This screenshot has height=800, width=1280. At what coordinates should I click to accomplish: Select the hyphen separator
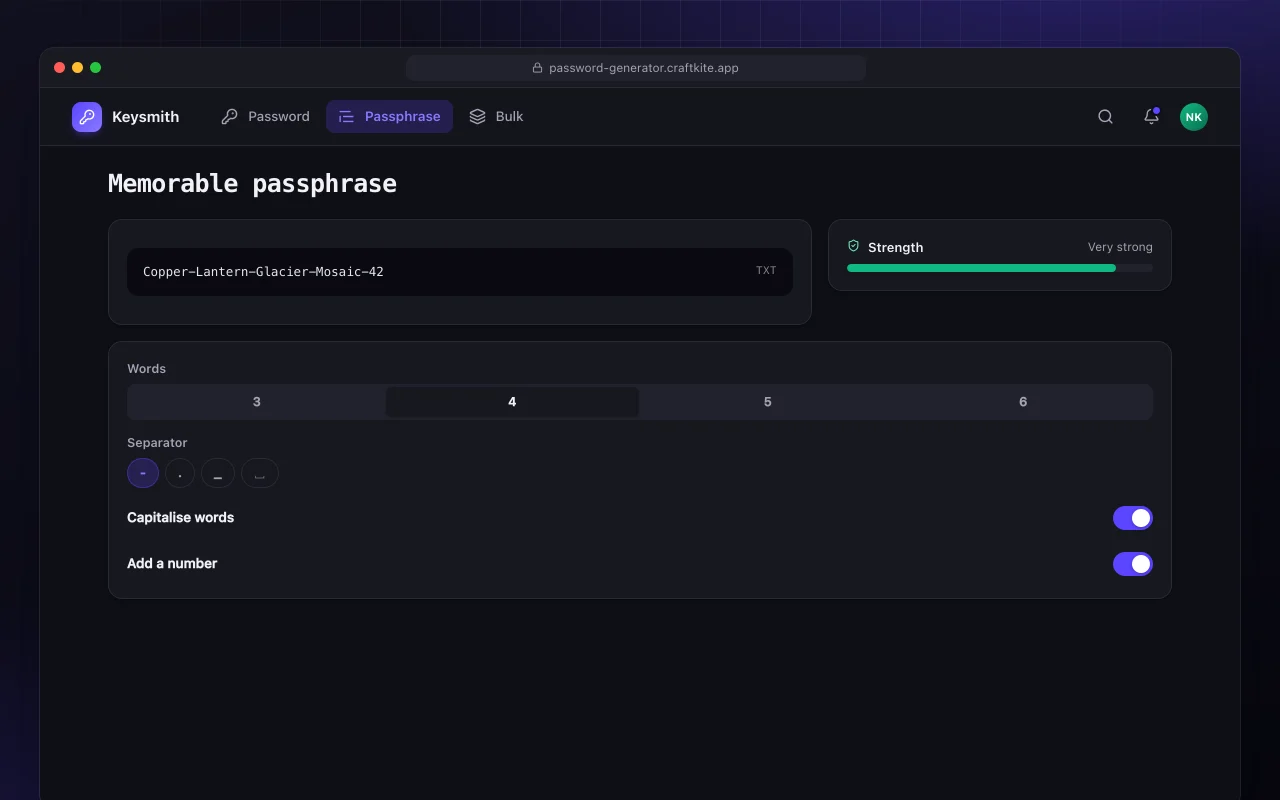pyautogui.click(x=143, y=473)
